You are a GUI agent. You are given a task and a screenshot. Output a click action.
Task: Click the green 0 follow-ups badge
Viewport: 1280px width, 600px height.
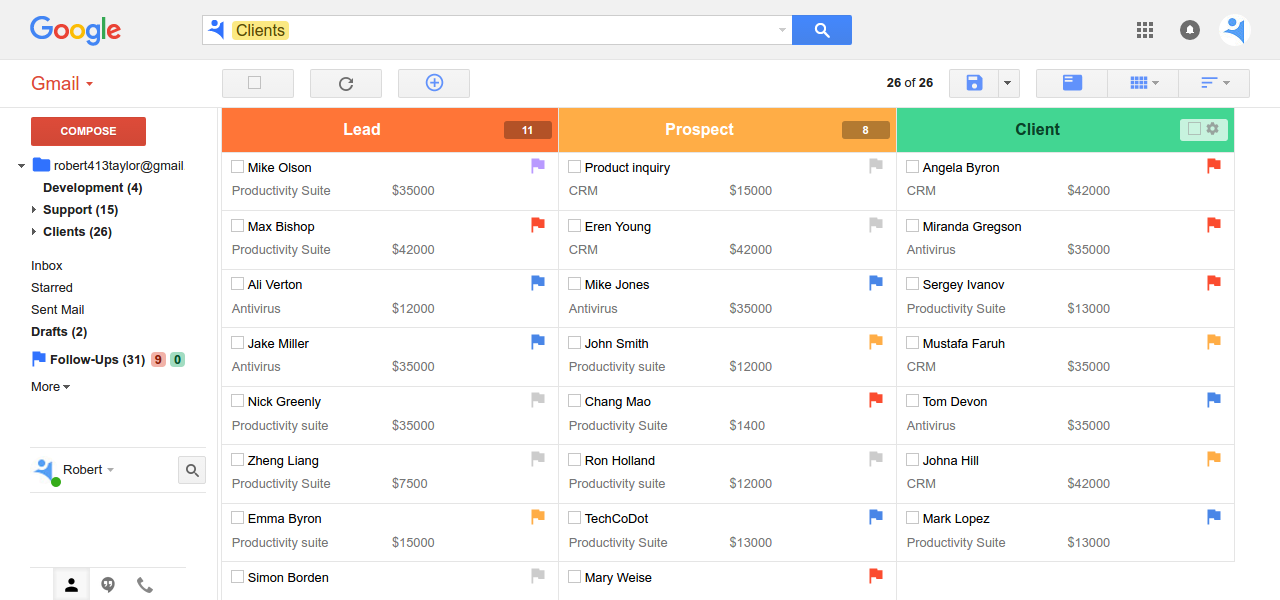pyautogui.click(x=177, y=360)
